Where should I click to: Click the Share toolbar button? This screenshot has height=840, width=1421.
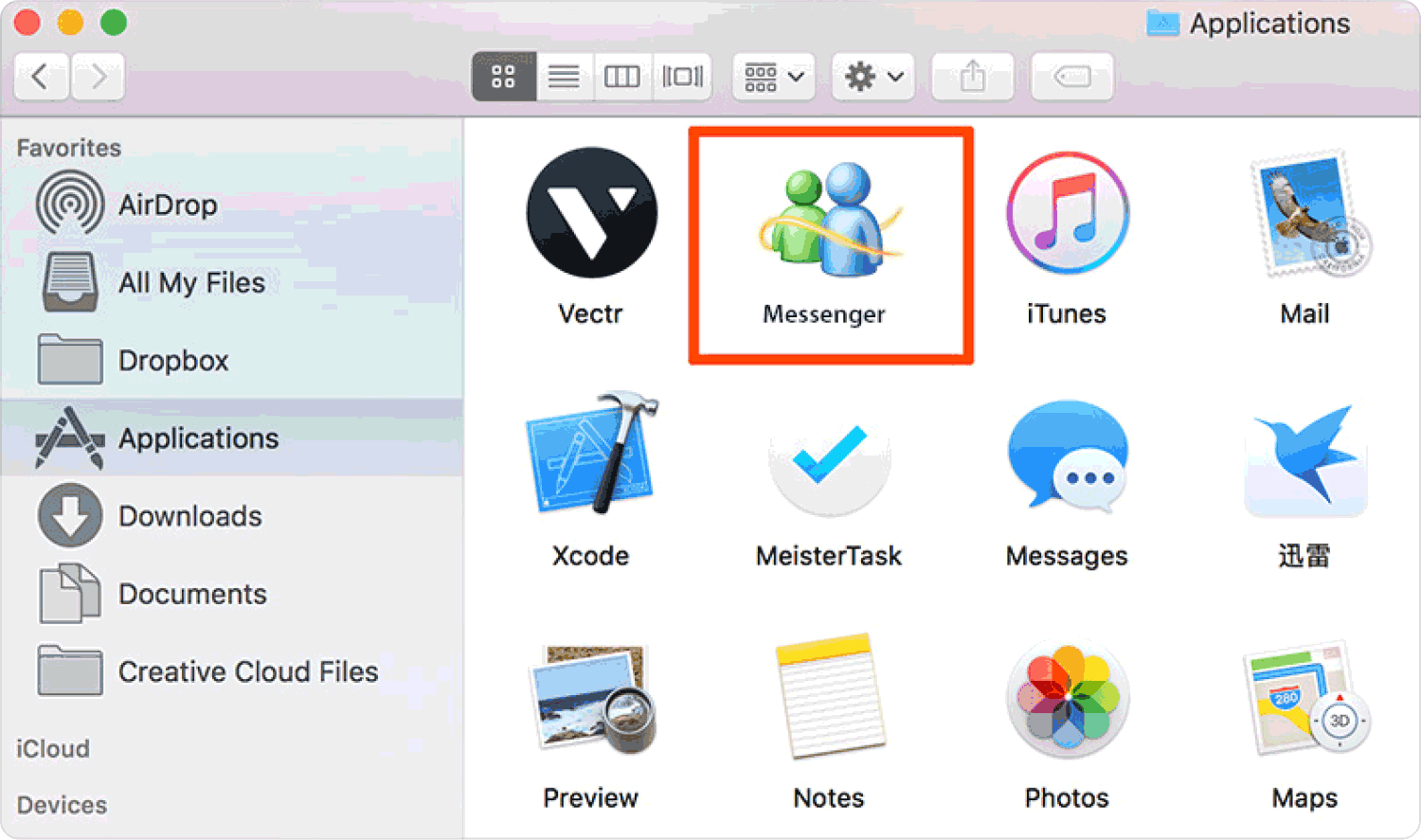pyautogui.click(x=973, y=76)
